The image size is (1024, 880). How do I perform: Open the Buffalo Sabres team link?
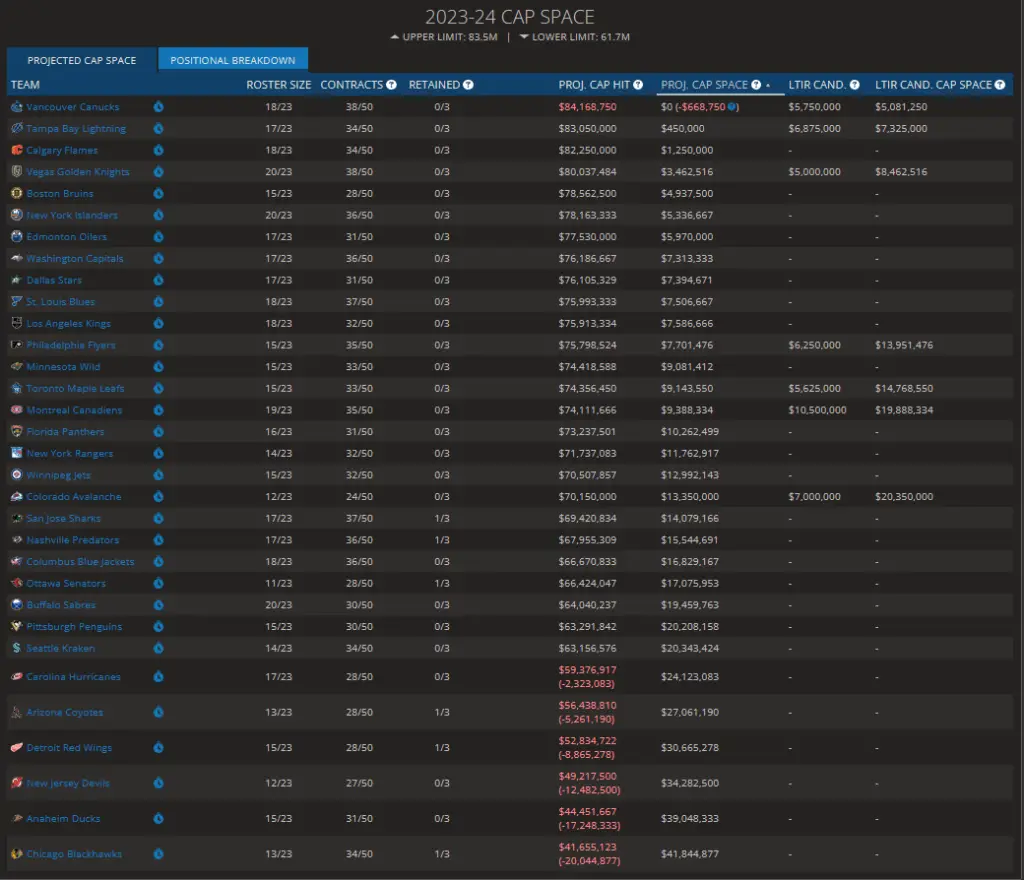tap(61, 605)
